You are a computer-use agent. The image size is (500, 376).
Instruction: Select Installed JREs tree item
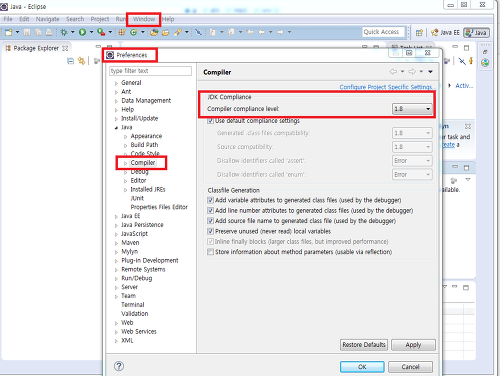click(x=148, y=190)
